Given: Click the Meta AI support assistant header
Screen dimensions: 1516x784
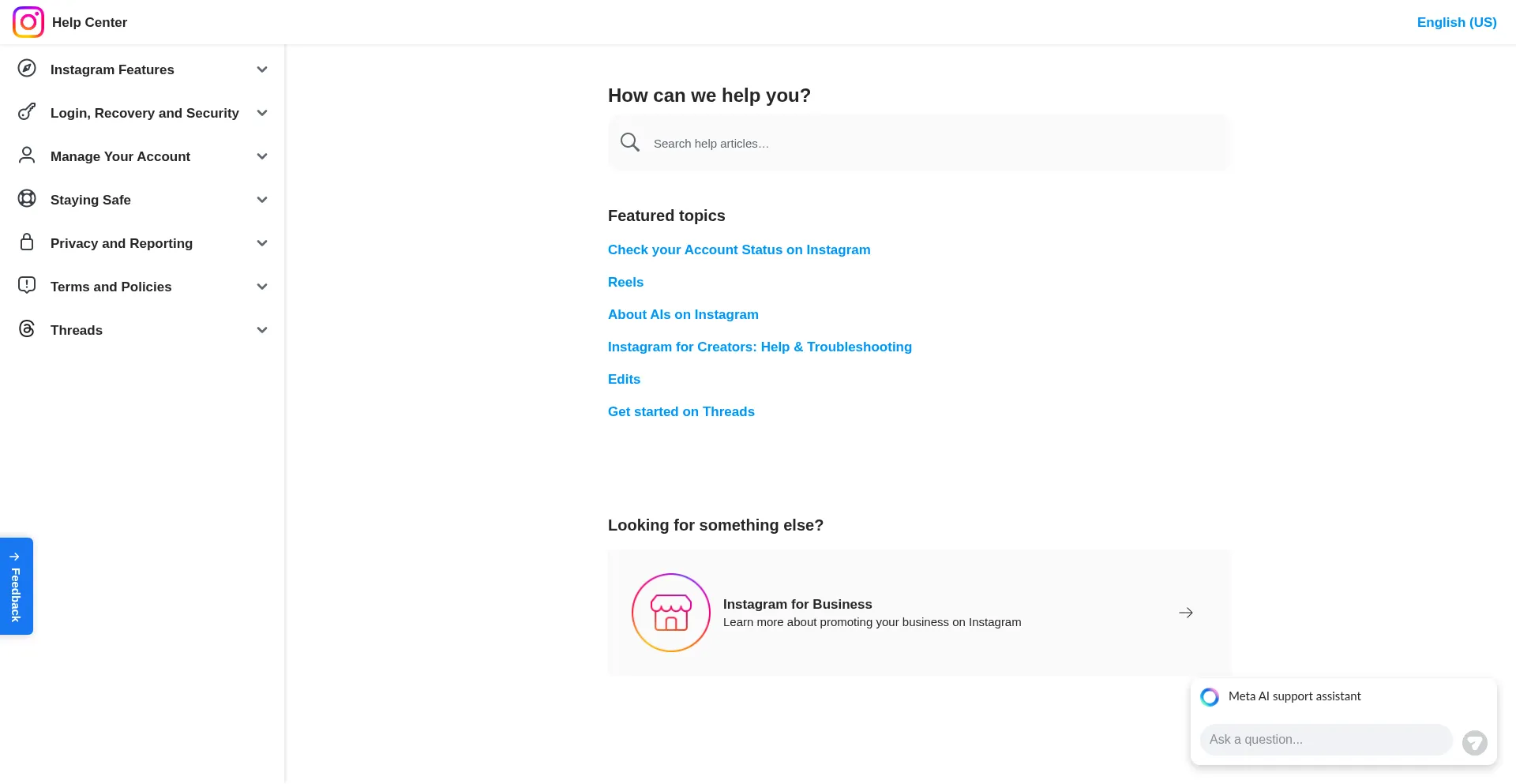Looking at the screenshot, I should (x=1295, y=696).
